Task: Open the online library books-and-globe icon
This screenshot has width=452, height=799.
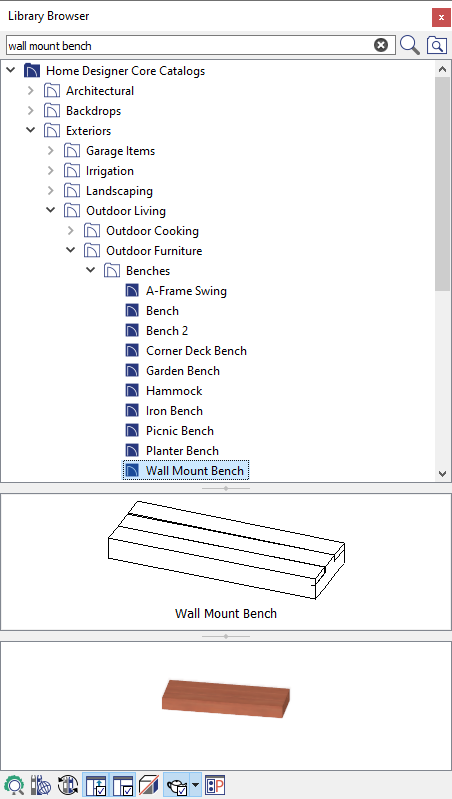Action: 41,785
